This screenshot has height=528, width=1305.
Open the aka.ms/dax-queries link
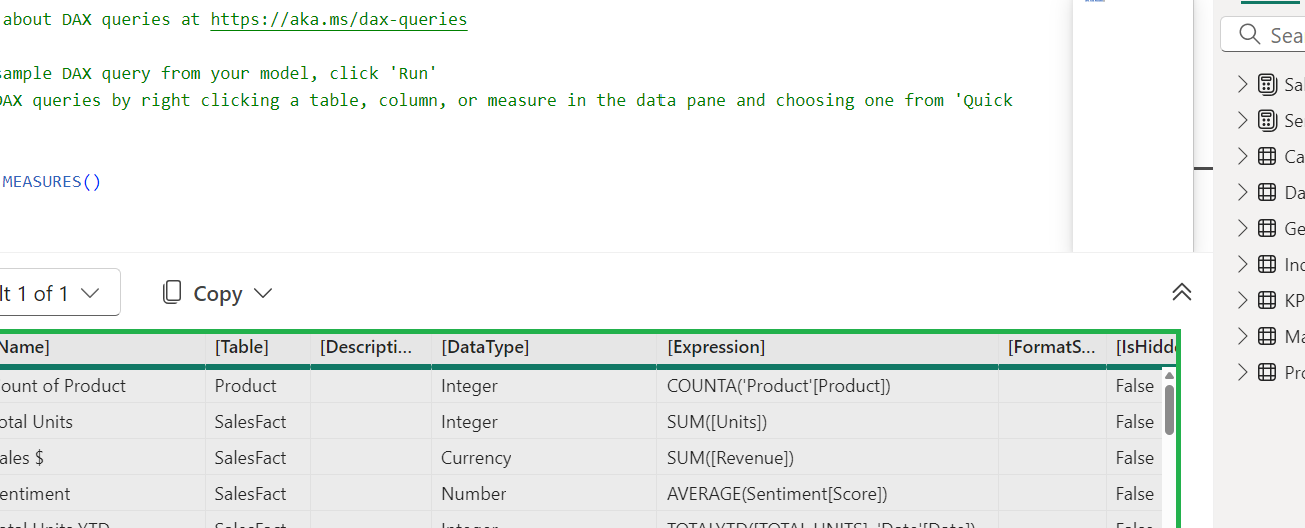(338, 19)
